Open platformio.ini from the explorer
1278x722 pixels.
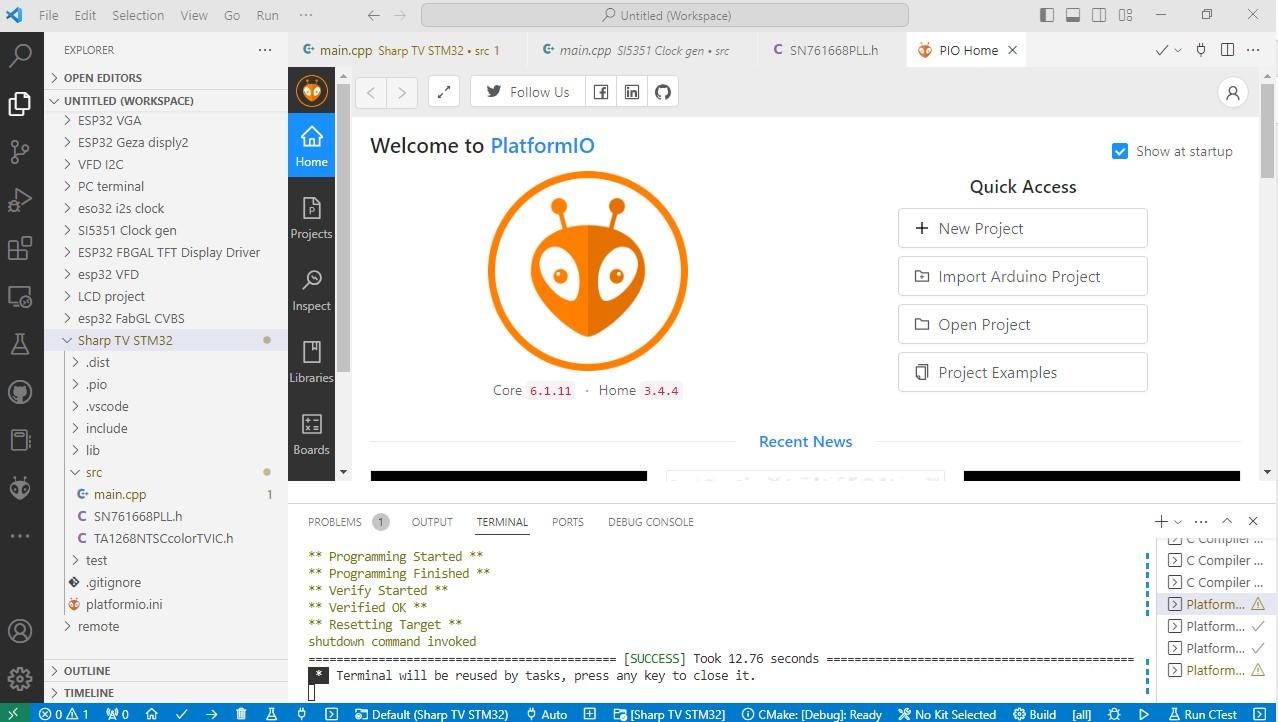[x=123, y=604]
